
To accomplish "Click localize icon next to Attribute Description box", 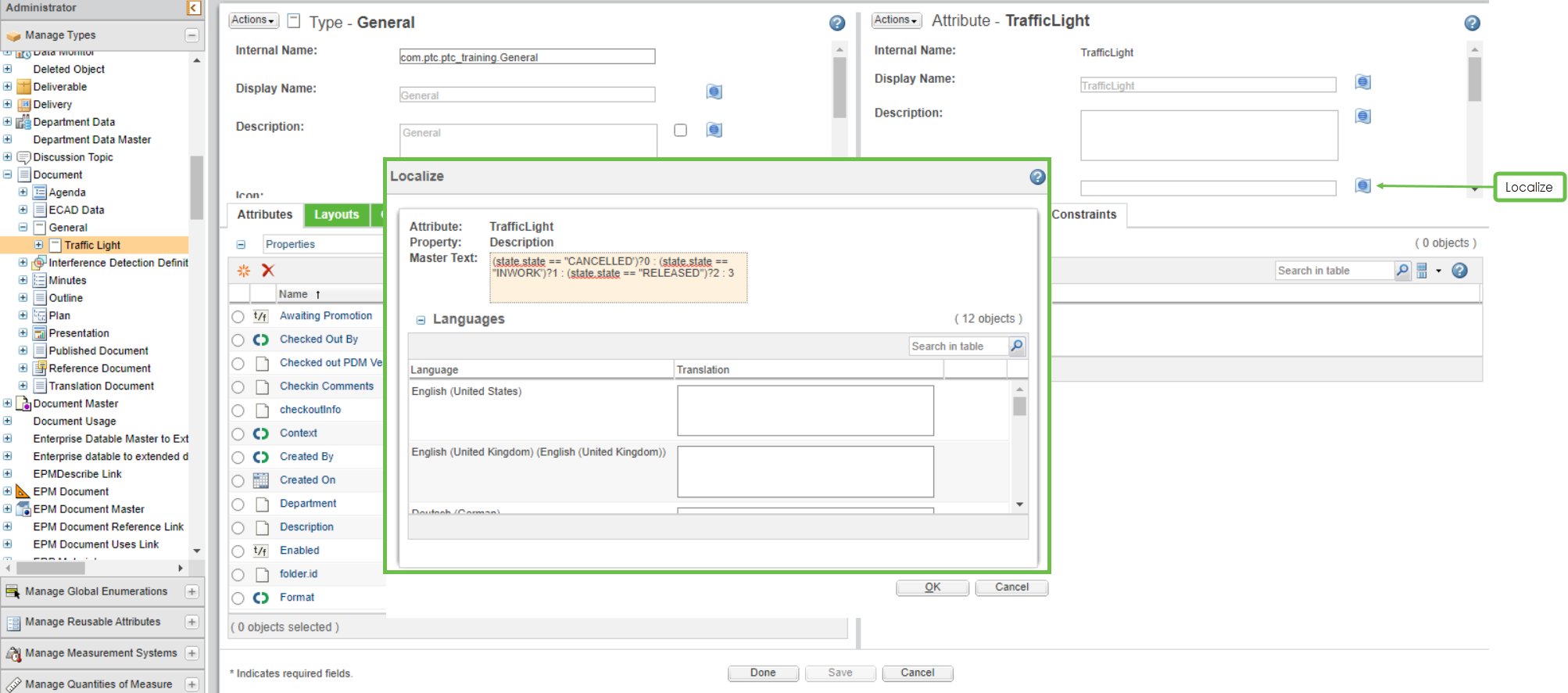I will tap(1362, 117).
